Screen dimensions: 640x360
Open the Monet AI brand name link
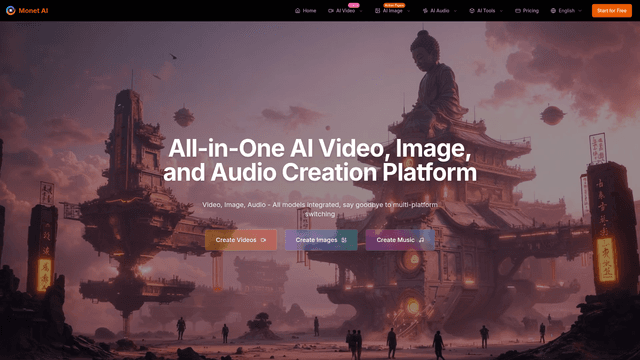(x=33, y=11)
